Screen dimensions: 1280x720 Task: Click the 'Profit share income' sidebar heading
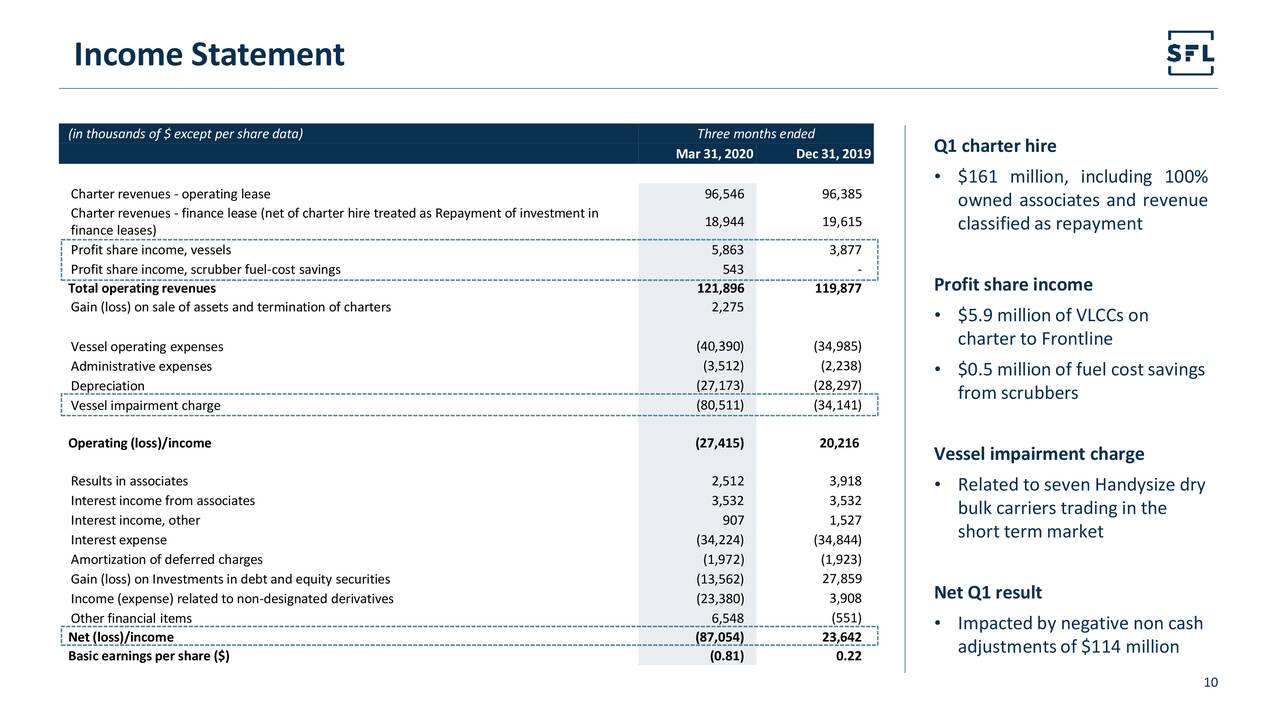(x=1013, y=284)
